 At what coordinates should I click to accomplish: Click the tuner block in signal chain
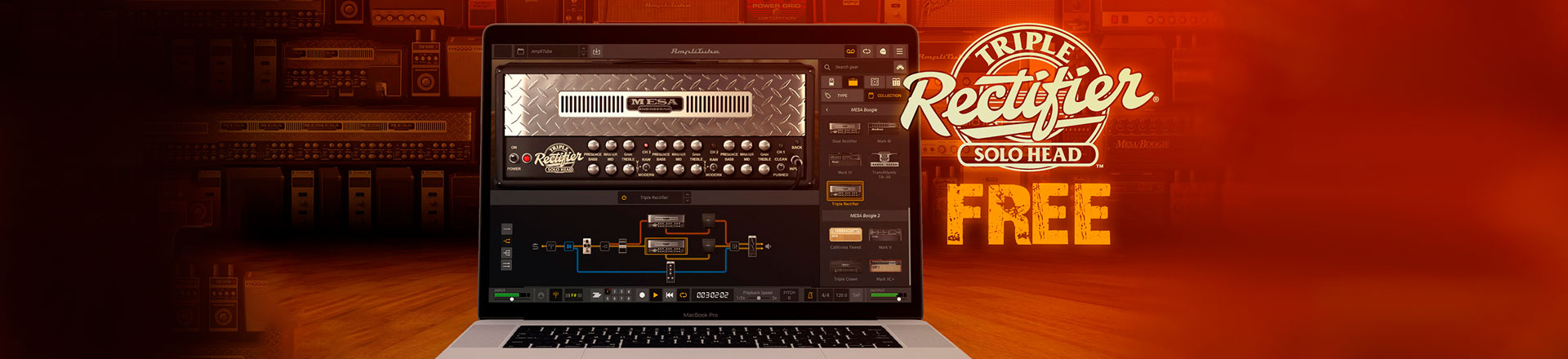551,246
